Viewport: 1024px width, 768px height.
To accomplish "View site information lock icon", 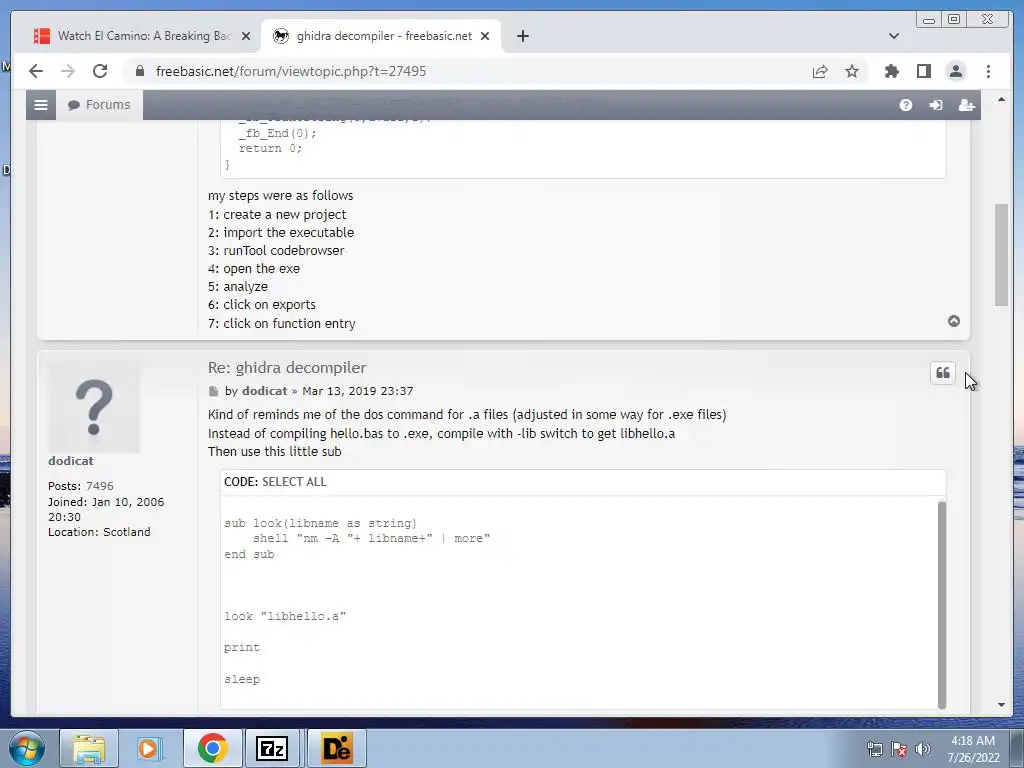I will [140, 71].
